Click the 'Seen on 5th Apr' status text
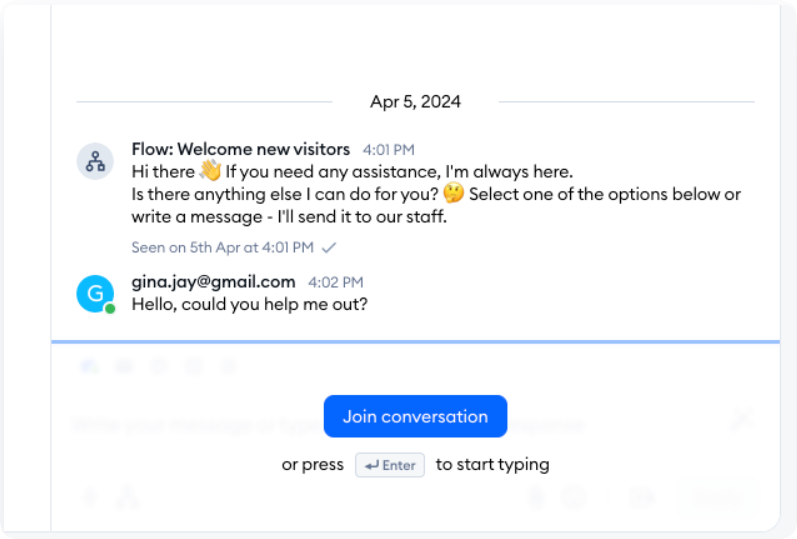797x539 pixels. (x=222, y=247)
